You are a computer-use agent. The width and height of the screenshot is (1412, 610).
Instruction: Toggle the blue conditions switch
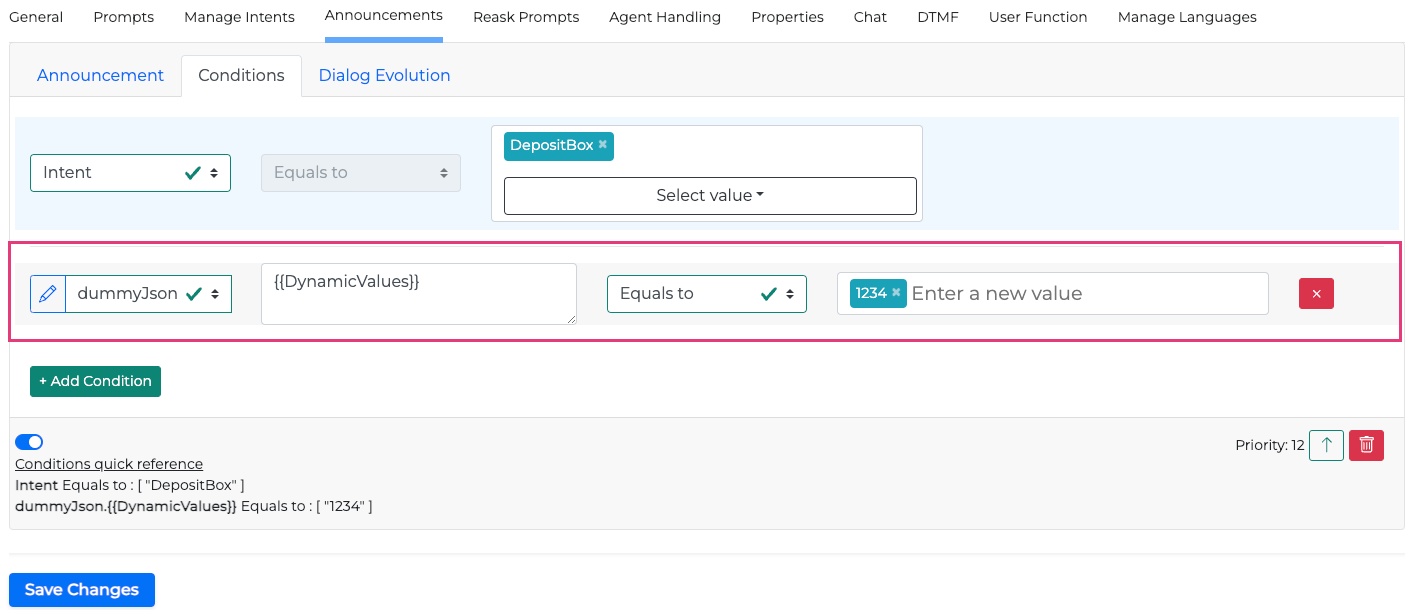pos(29,442)
